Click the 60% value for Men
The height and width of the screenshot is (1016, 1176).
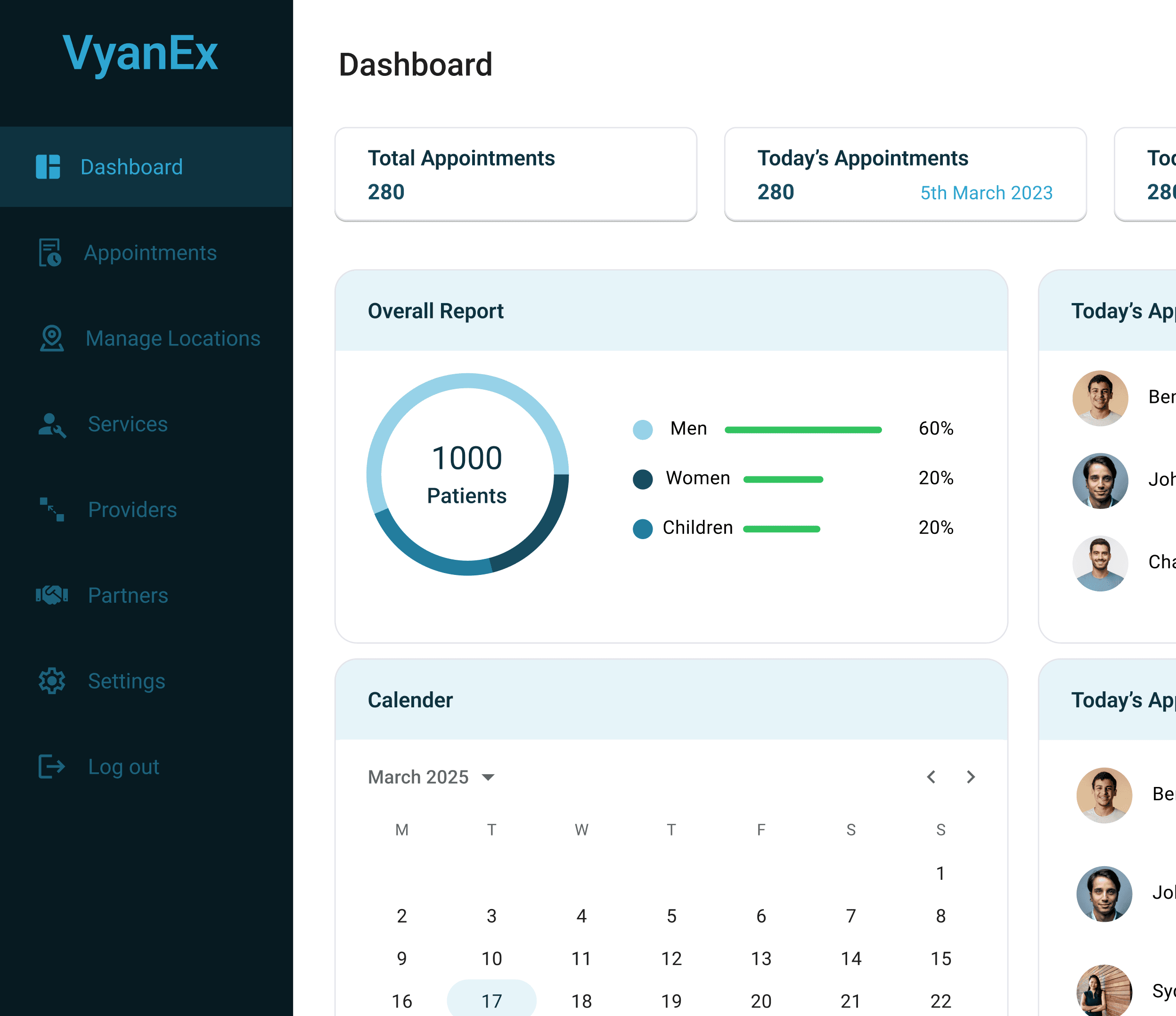click(x=936, y=428)
